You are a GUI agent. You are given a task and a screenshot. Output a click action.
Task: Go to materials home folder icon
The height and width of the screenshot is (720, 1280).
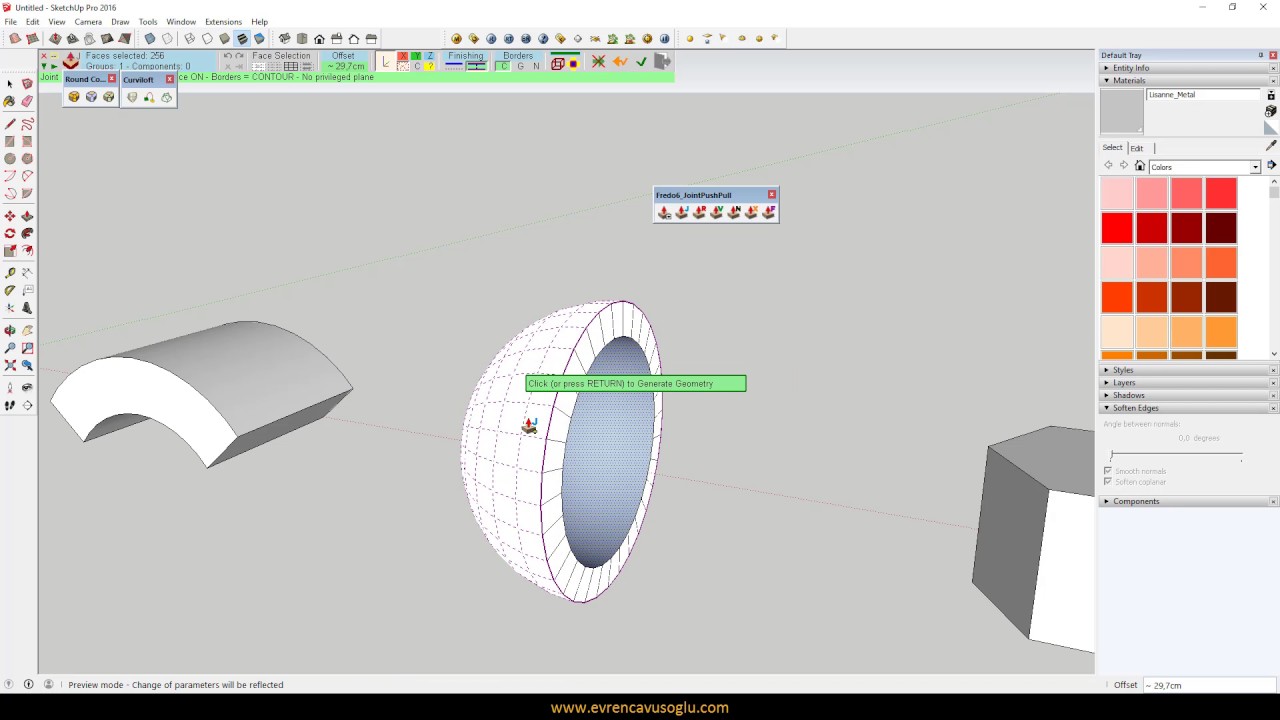1139,166
